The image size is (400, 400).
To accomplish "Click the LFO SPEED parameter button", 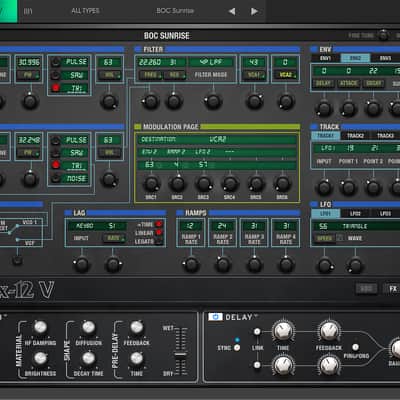I will [x=325, y=238].
